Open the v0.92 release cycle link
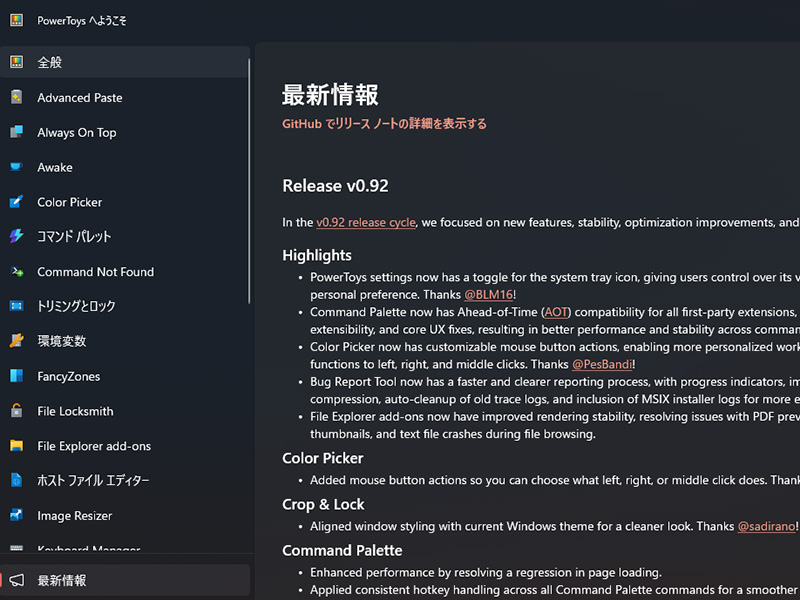This screenshot has width=800, height=600. pyautogui.click(x=366, y=222)
